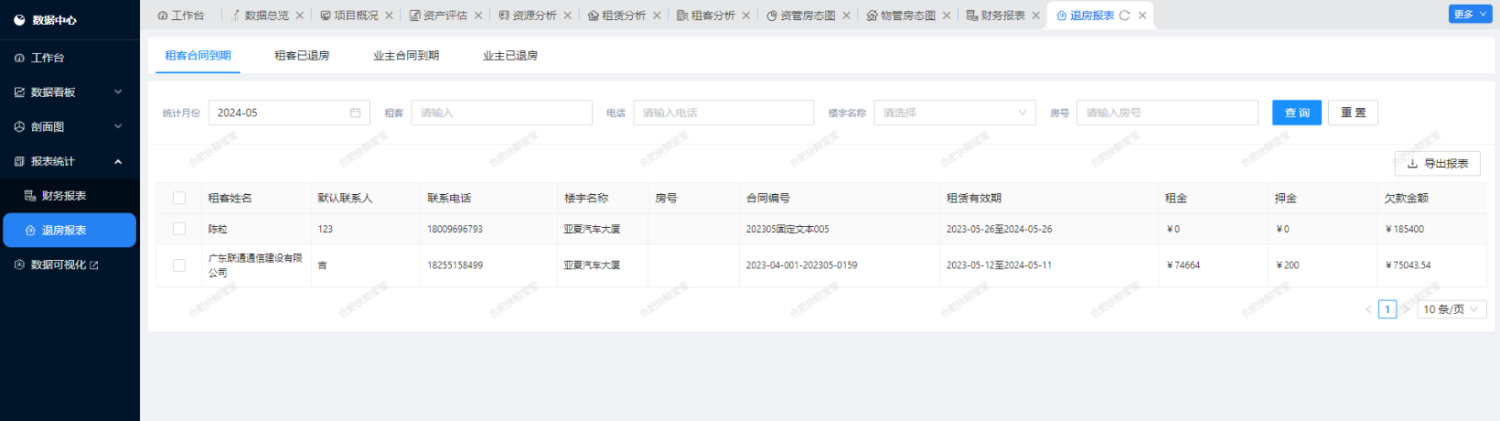Switch to the 租赁分析 tab
Image resolution: width=1500 pixels, height=421 pixels.
tap(619, 15)
